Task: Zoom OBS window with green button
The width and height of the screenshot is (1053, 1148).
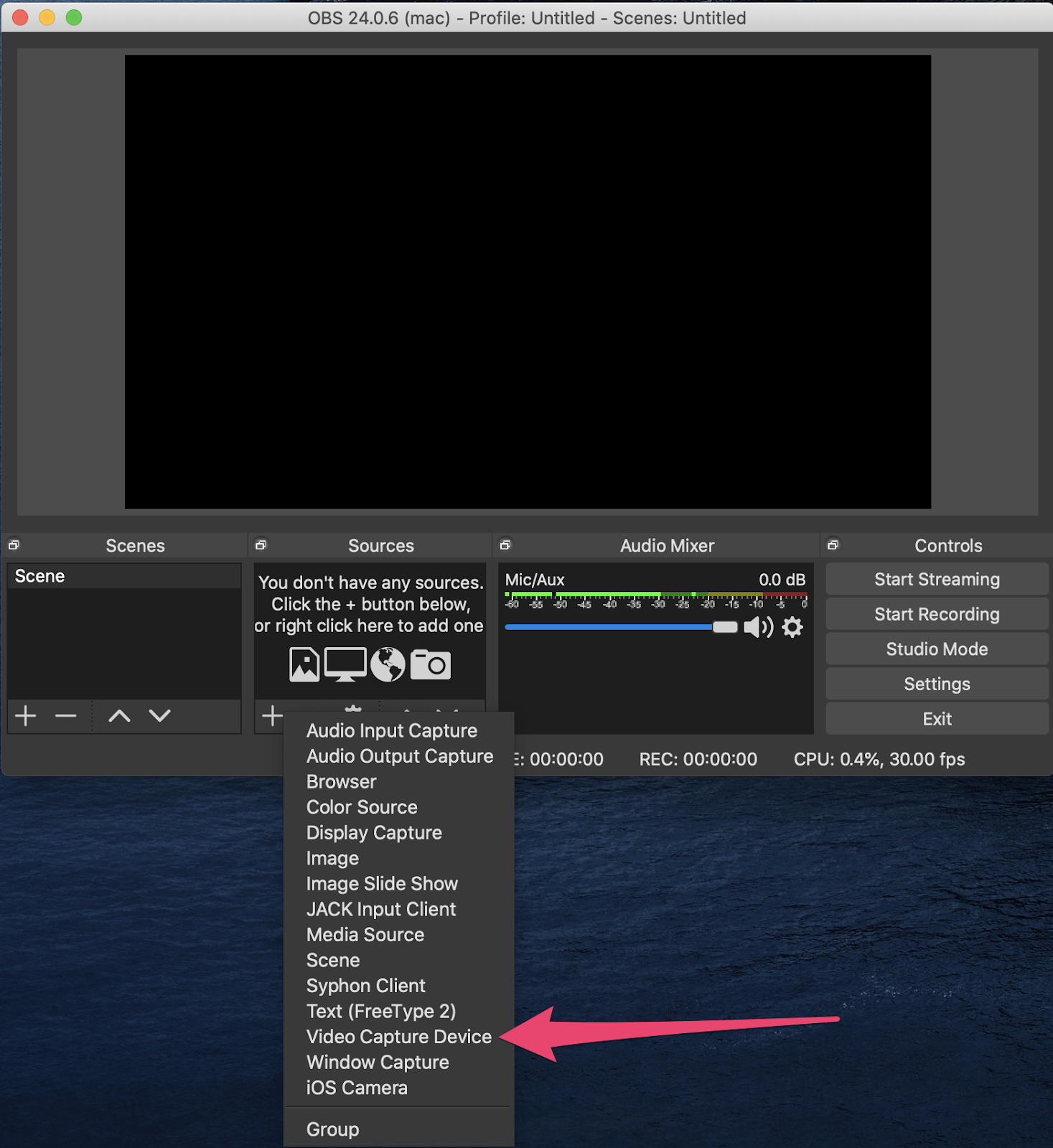Action: point(74,17)
